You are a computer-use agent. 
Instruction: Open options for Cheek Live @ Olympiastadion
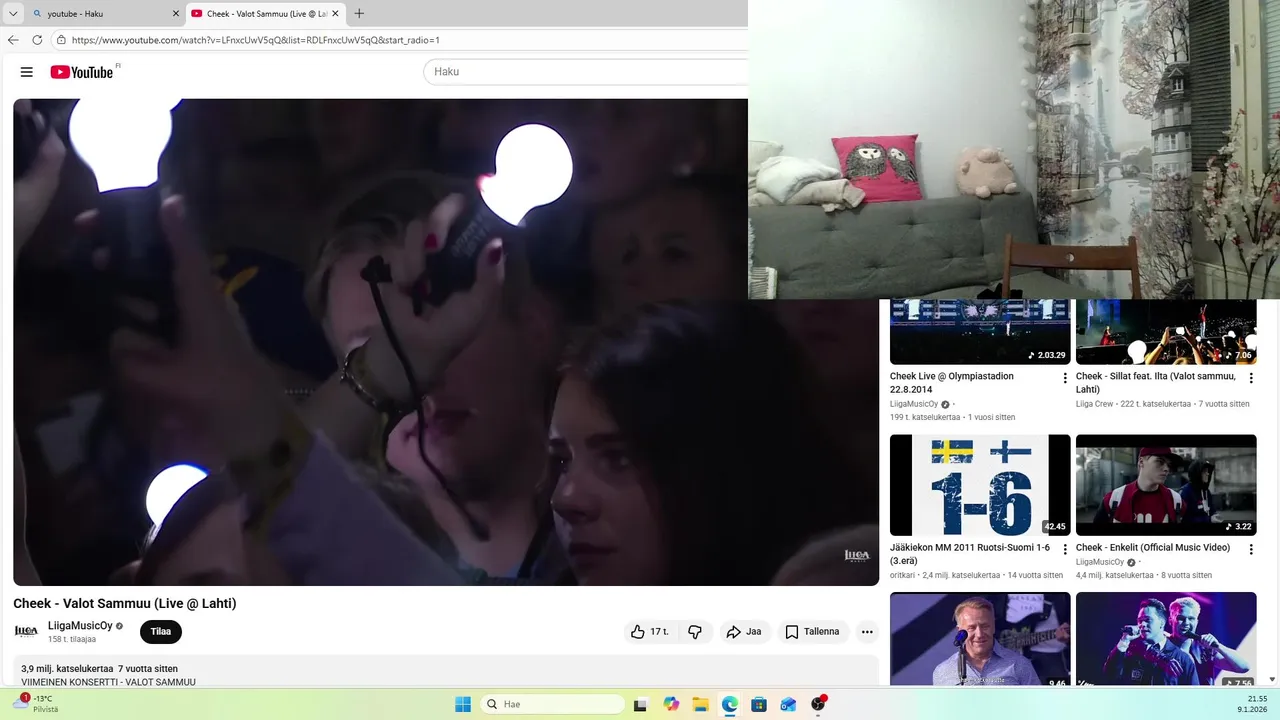pyautogui.click(x=1065, y=378)
